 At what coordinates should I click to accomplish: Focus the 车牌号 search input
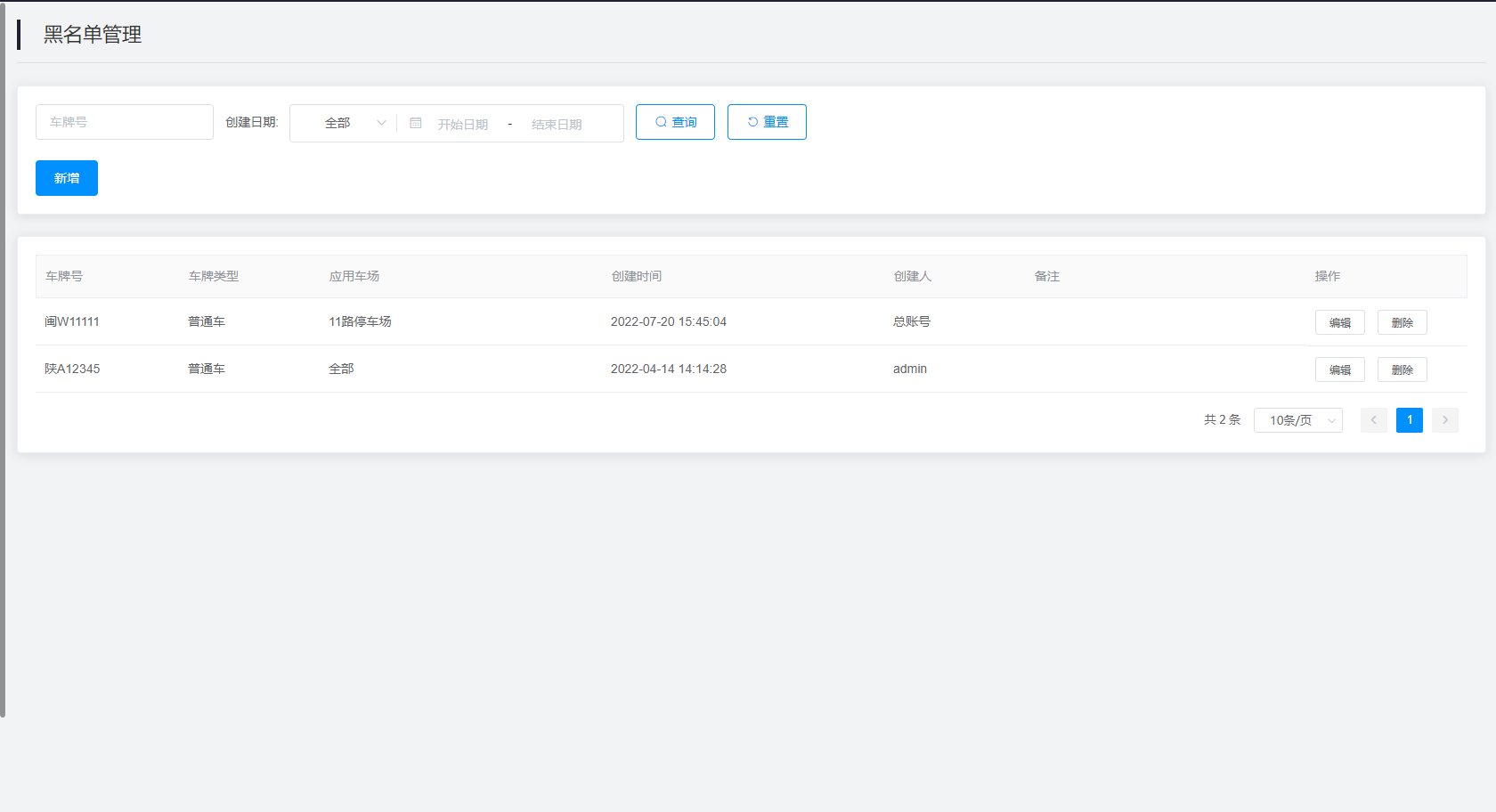click(x=125, y=122)
